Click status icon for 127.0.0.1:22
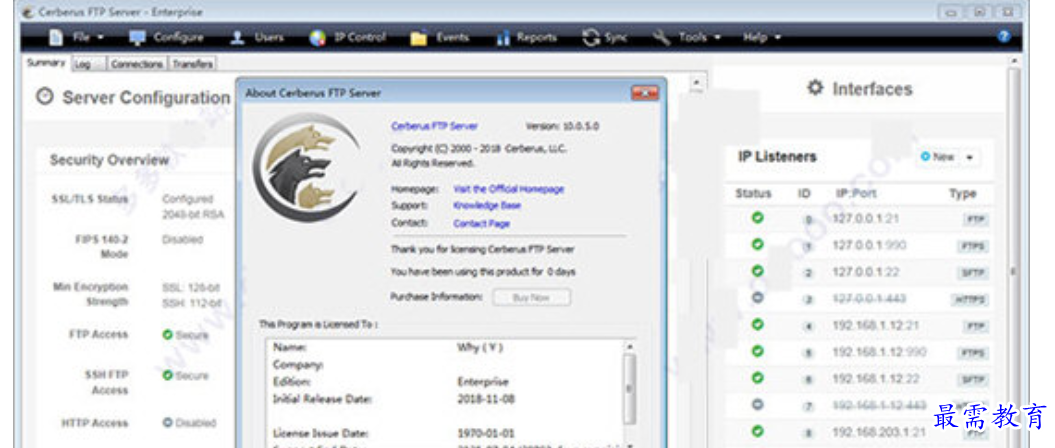This screenshot has height=448, width=1055. click(x=757, y=271)
